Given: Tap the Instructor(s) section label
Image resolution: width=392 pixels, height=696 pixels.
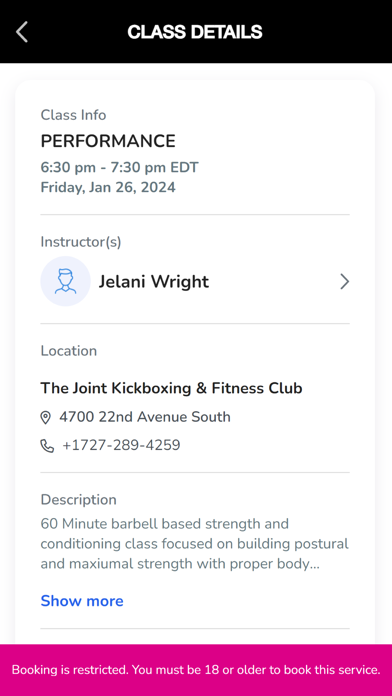Looking at the screenshot, I should click(x=81, y=242).
